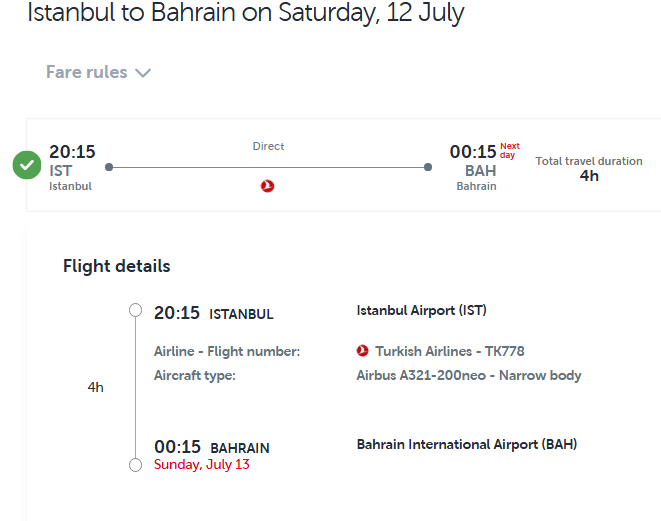Click the red Next day indicator
This screenshot has width=661, height=521.
pyautogui.click(x=510, y=151)
